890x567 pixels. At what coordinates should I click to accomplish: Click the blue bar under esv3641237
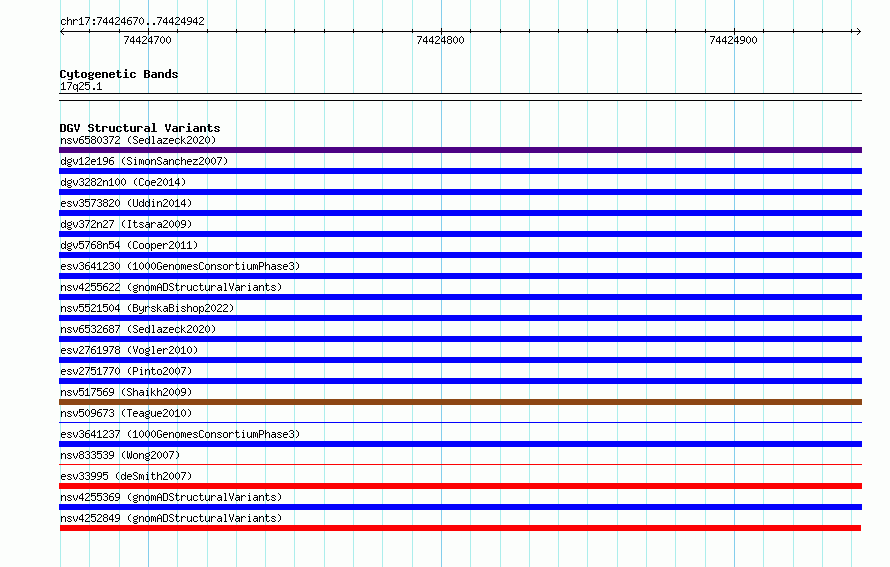pyautogui.click(x=460, y=444)
